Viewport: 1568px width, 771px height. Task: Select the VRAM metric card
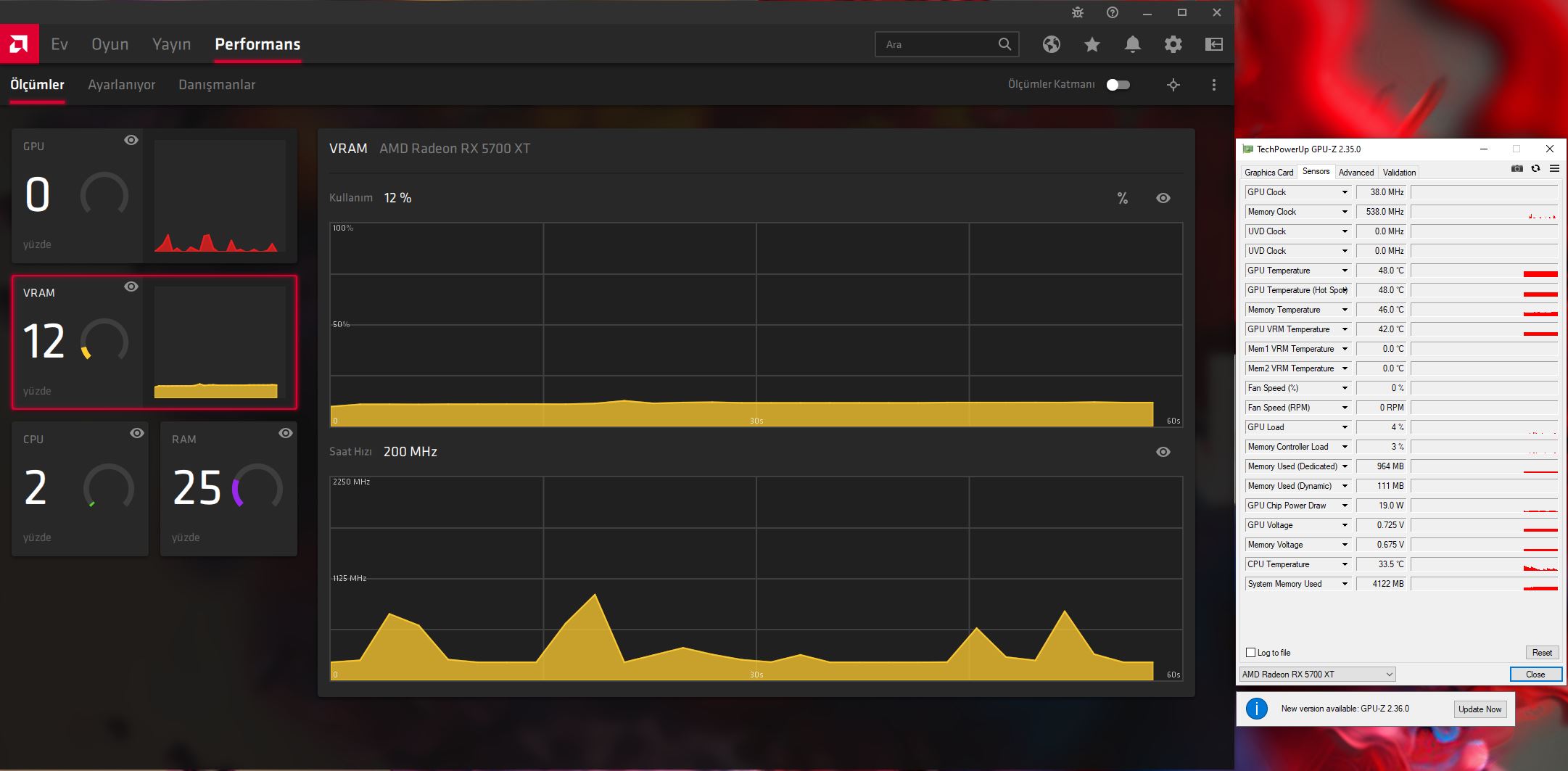pos(154,342)
